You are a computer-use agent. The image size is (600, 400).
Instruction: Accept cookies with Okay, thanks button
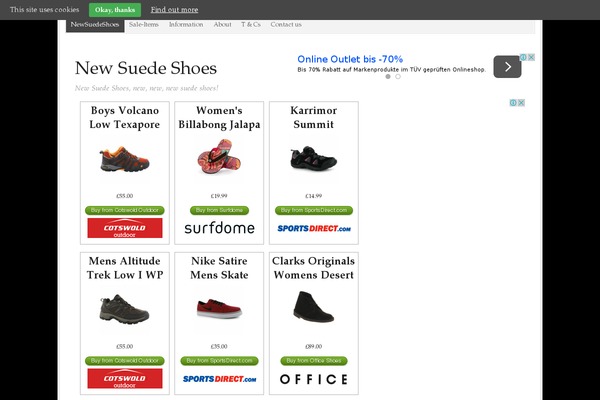pos(115,9)
